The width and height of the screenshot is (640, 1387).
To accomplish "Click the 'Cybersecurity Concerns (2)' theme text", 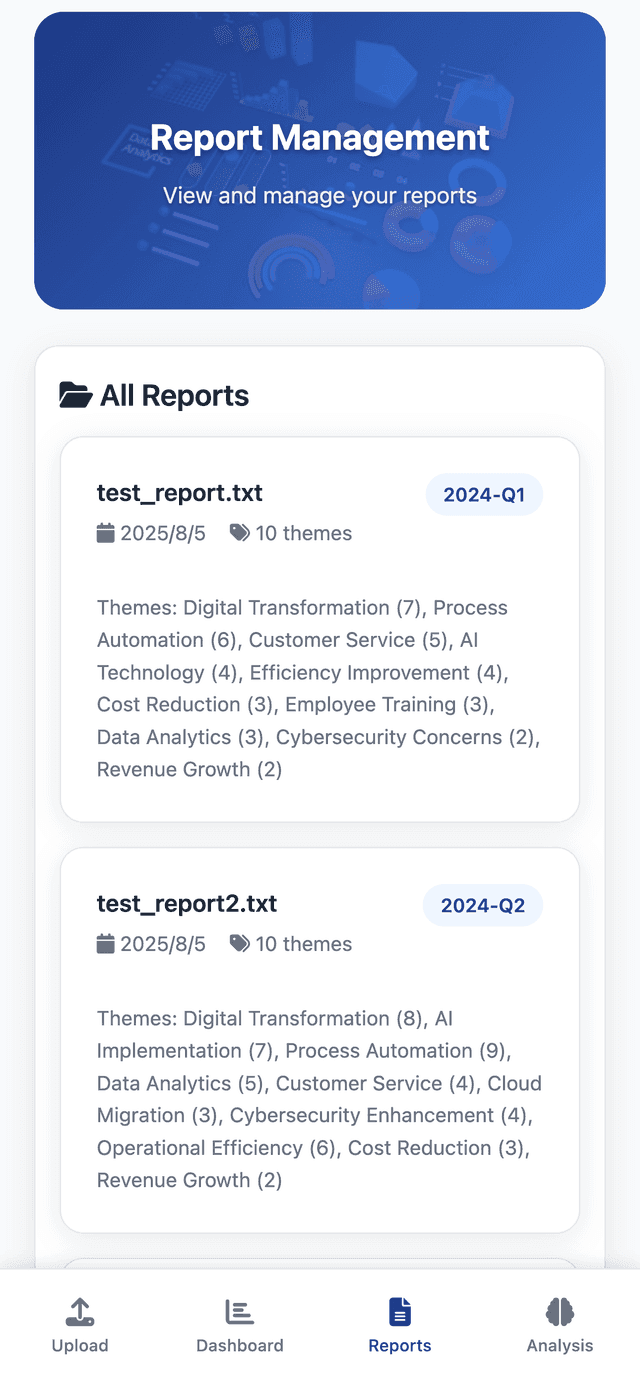I will 405,737.
